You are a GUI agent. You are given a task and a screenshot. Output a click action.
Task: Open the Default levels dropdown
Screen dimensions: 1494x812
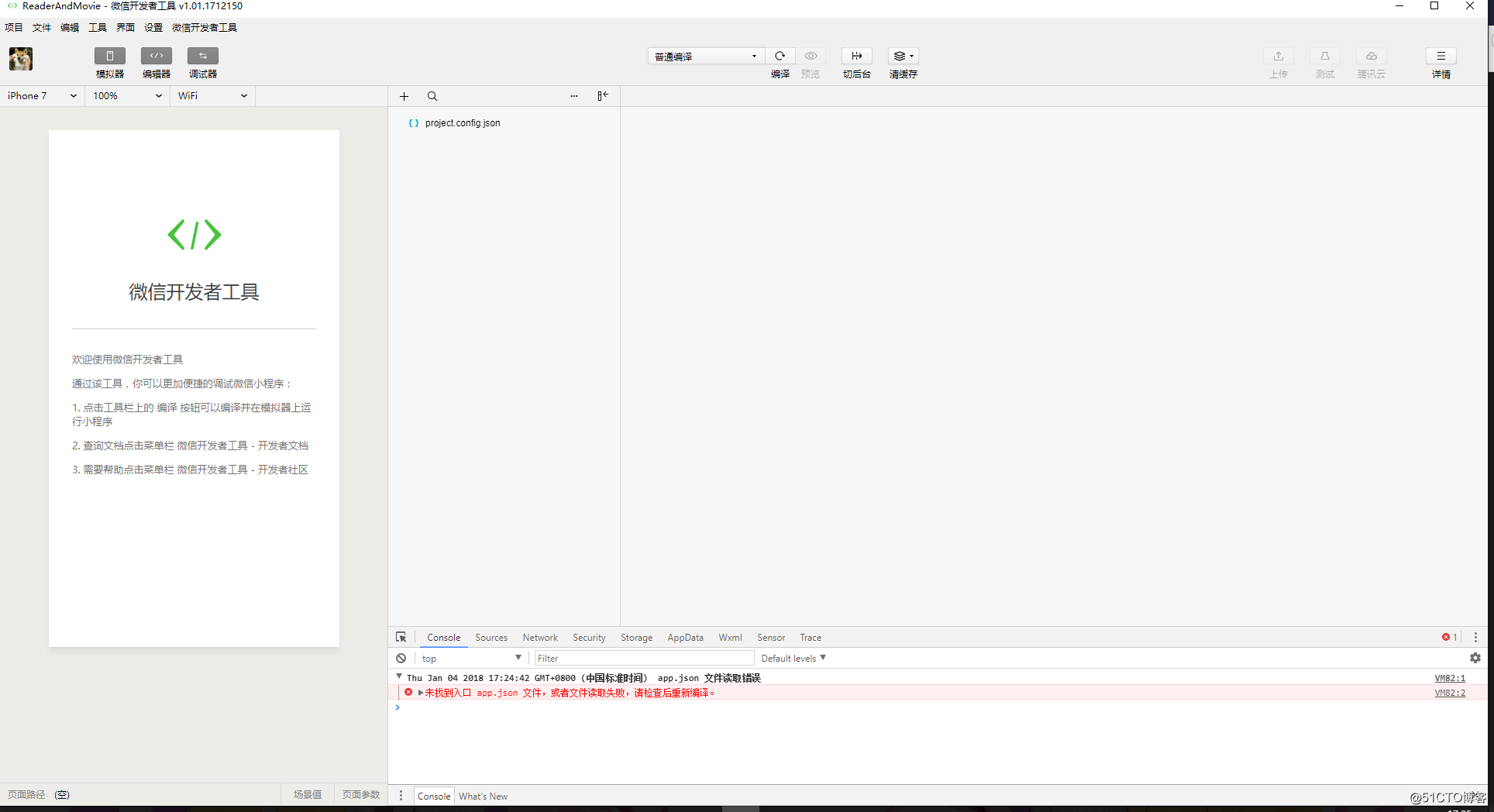click(x=793, y=658)
